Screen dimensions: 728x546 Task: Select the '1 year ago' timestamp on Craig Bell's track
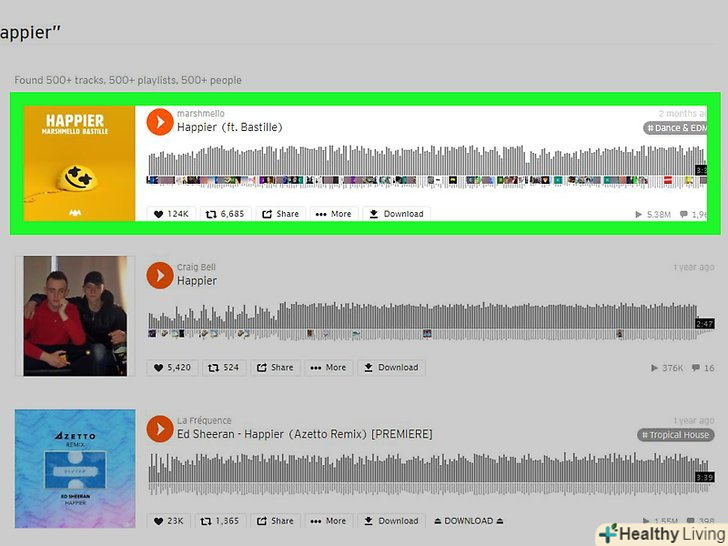694,267
